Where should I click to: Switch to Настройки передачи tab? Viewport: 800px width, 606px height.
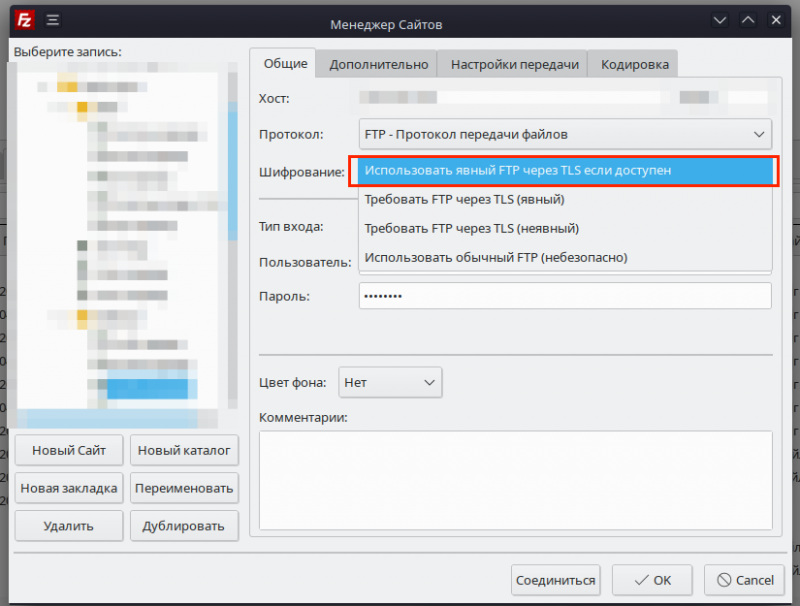tap(514, 64)
